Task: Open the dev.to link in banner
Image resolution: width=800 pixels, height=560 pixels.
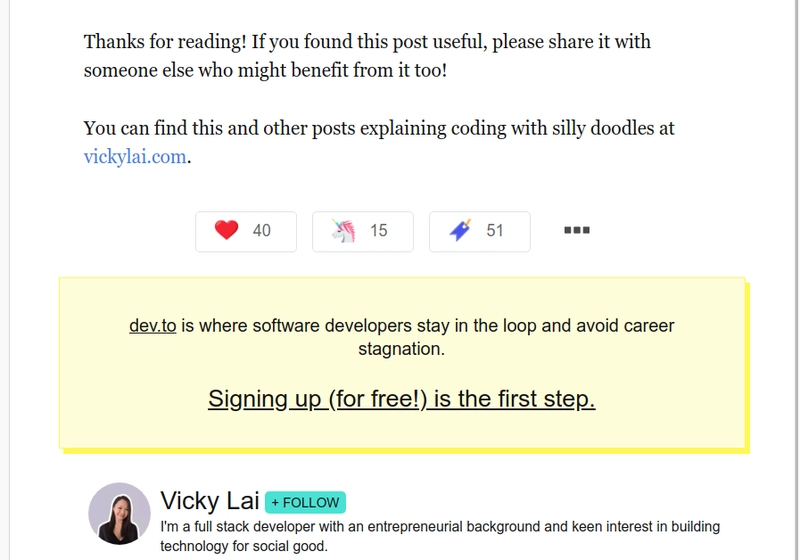Action: pyautogui.click(x=153, y=325)
